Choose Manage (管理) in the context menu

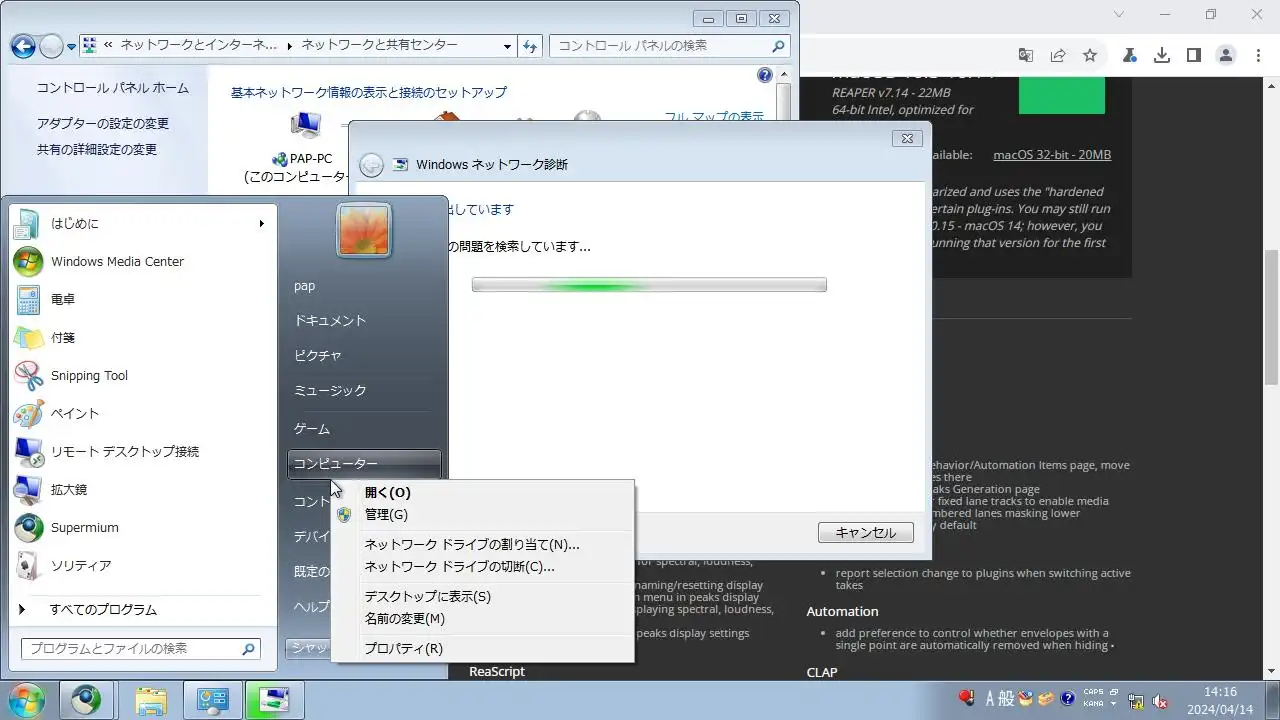pos(482,514)
